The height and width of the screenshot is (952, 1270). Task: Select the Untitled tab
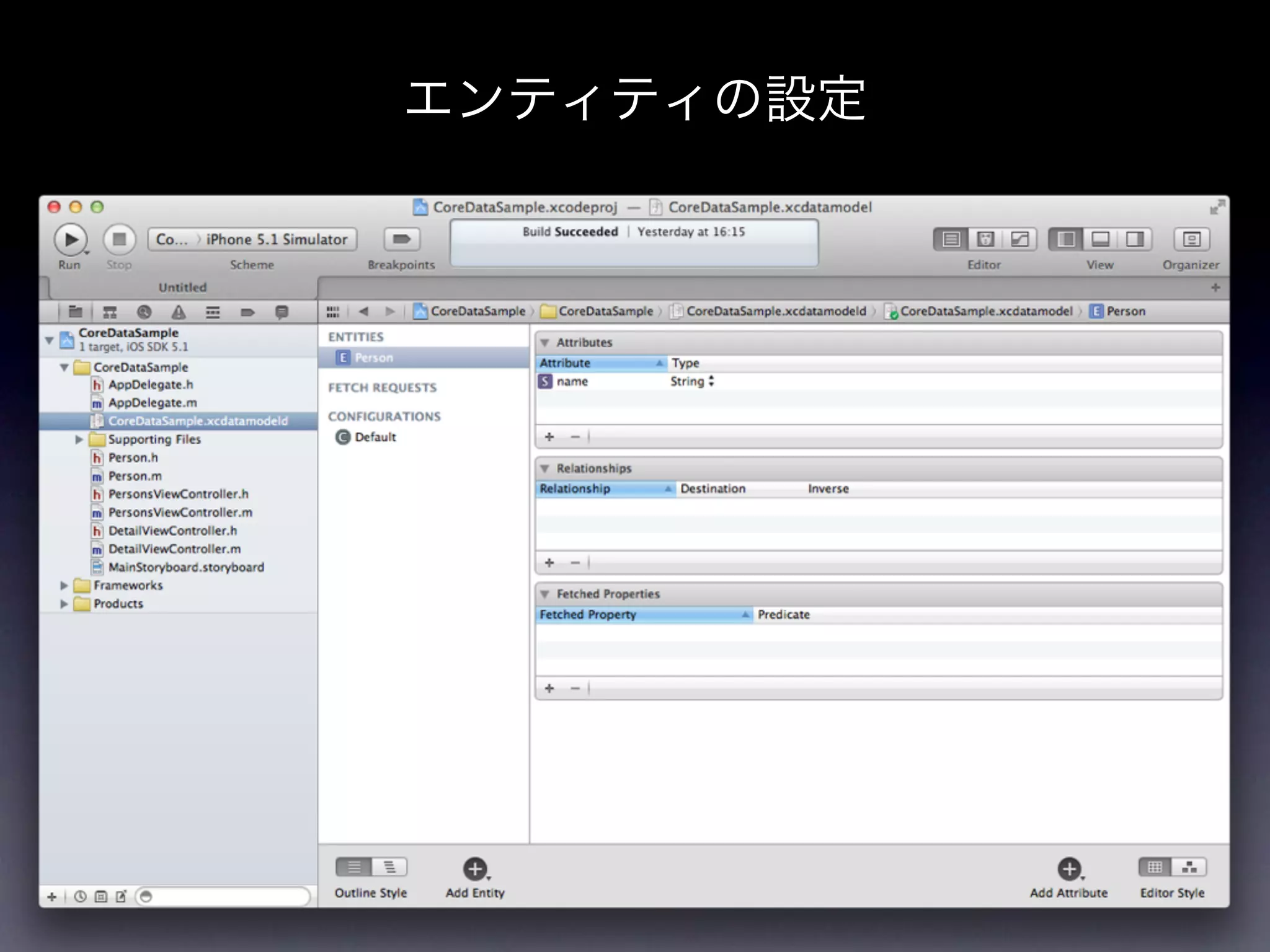182,288
